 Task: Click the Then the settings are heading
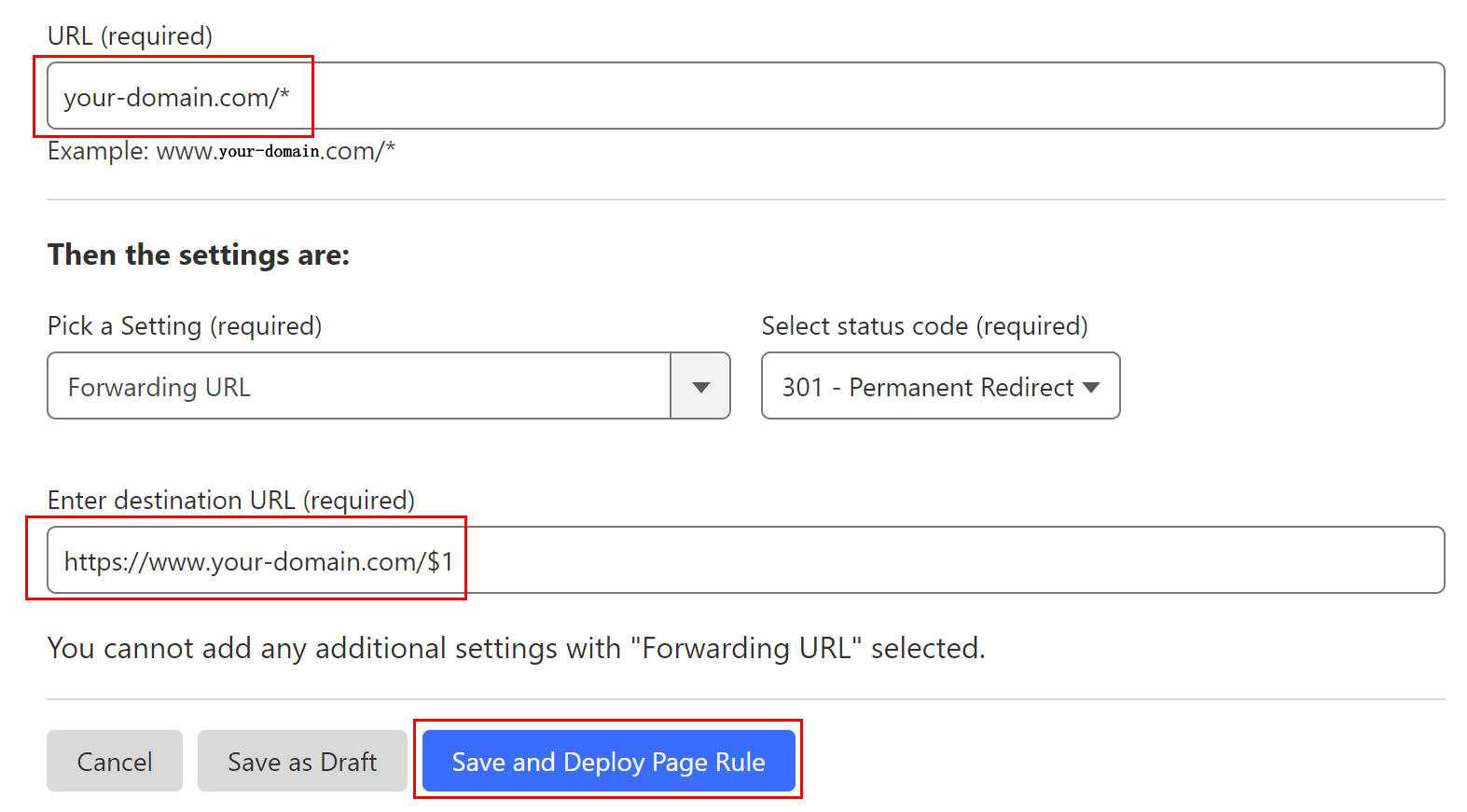click(199, 255)
